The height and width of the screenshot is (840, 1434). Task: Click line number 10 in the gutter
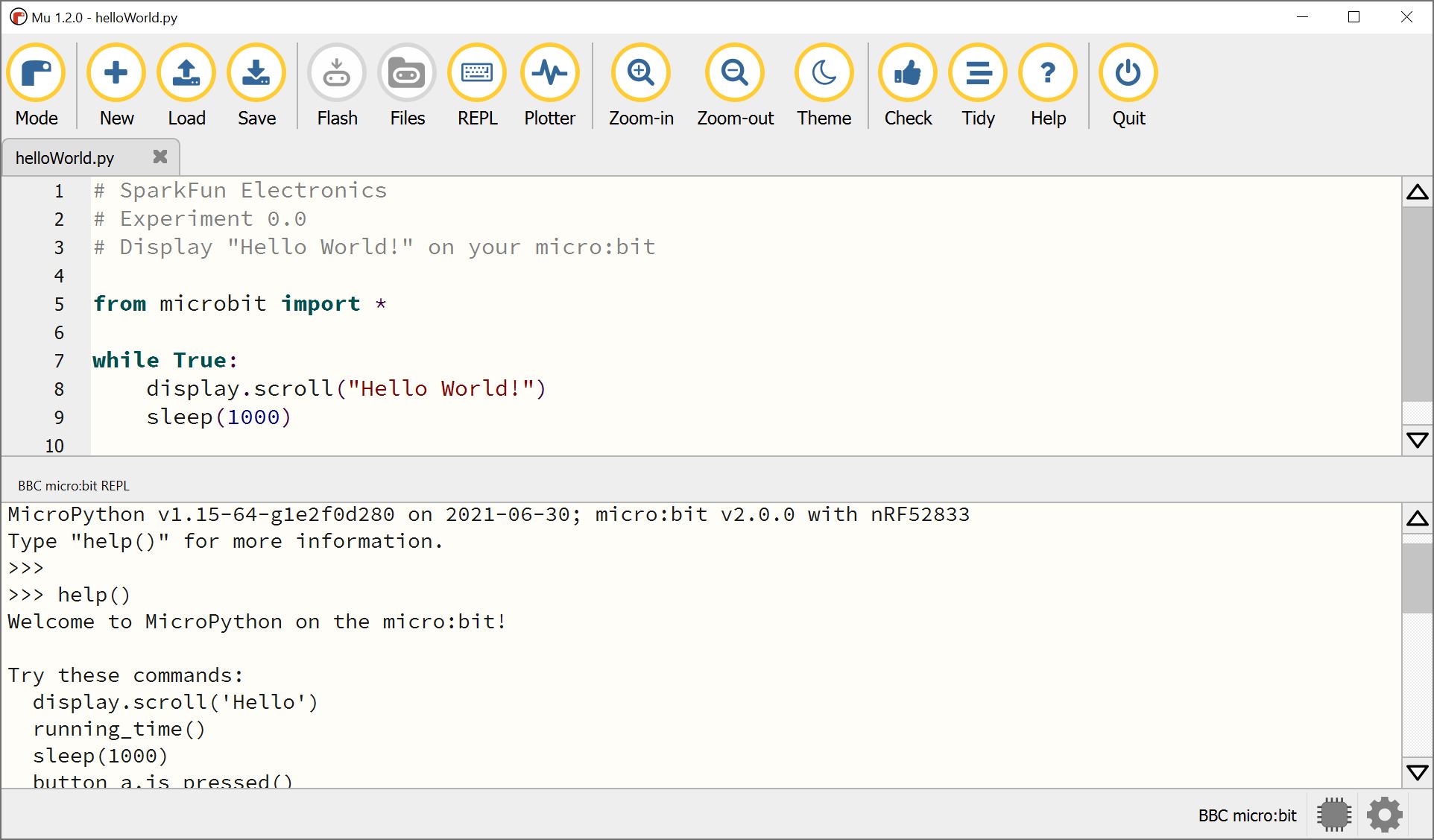54,446
